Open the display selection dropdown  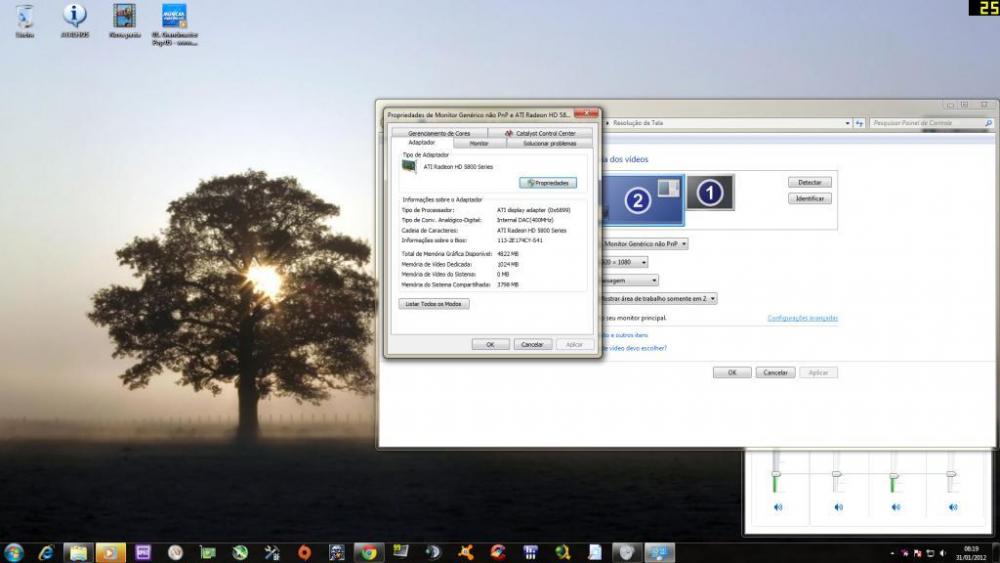[x=642, y=243]
